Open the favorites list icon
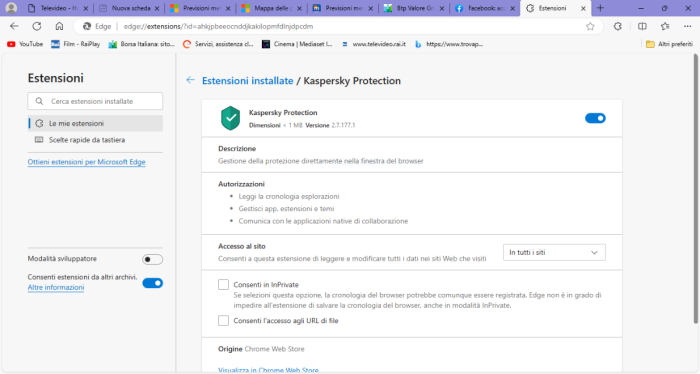Image resolution: width=700 pixels, height=374 pixels. (665, 26)
